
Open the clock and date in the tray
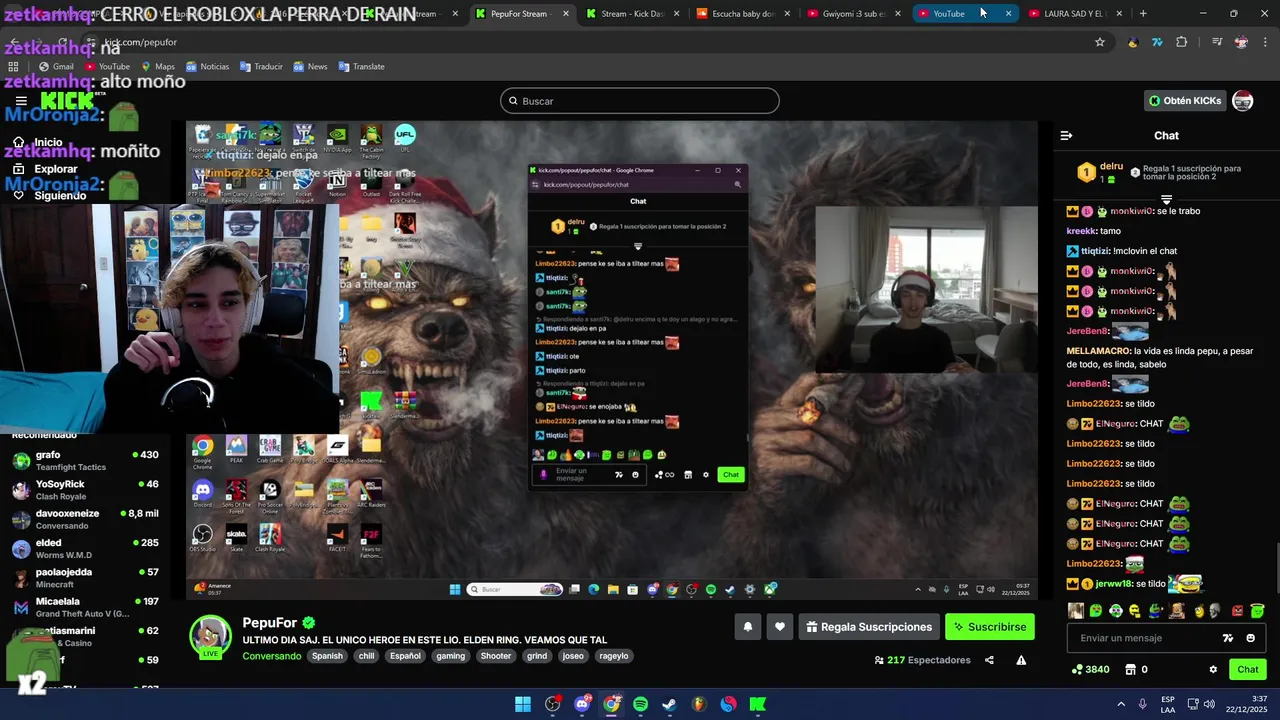pyautogui.click(x=1248, y=704)
